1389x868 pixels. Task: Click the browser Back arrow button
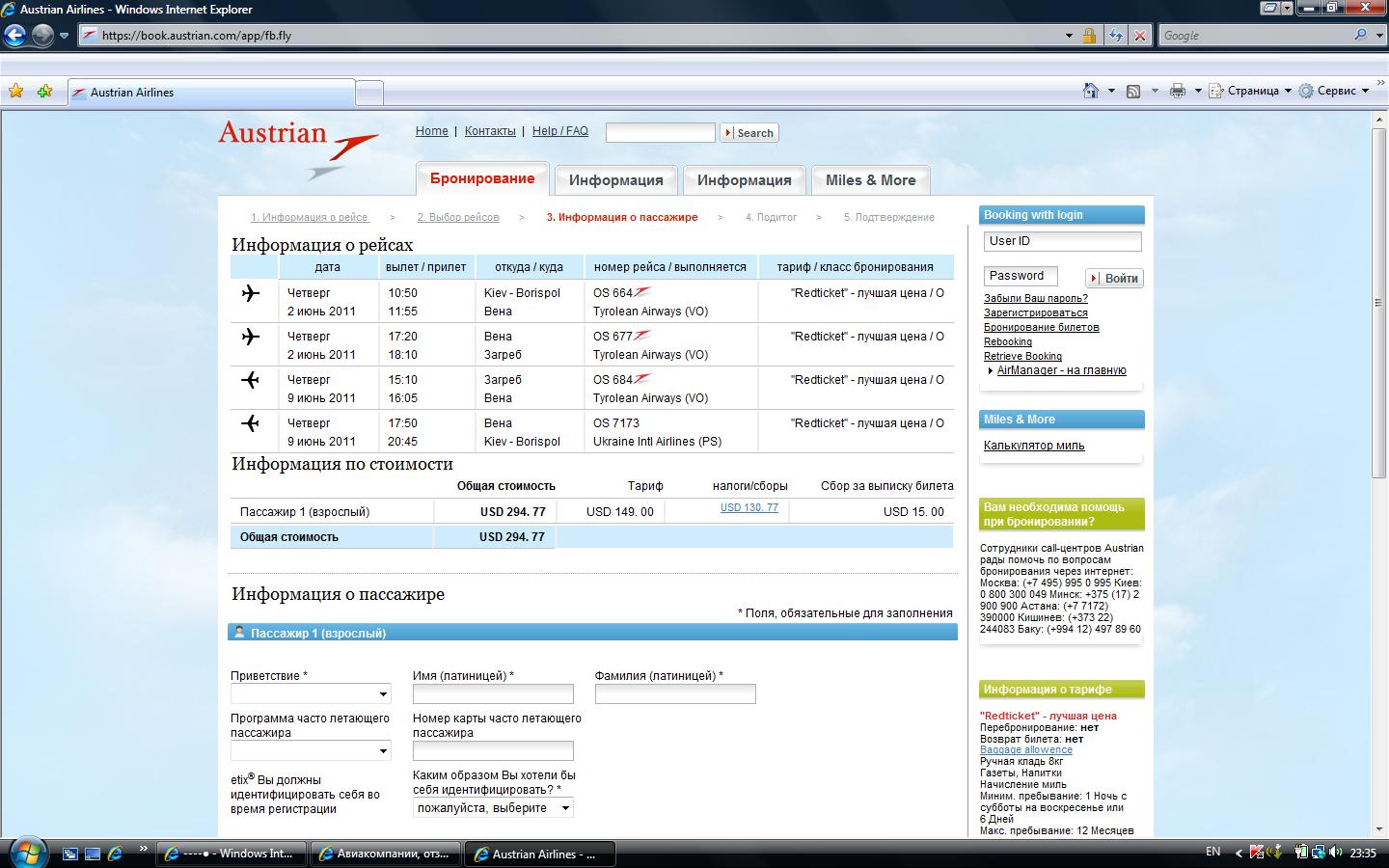tap(14, 36)
